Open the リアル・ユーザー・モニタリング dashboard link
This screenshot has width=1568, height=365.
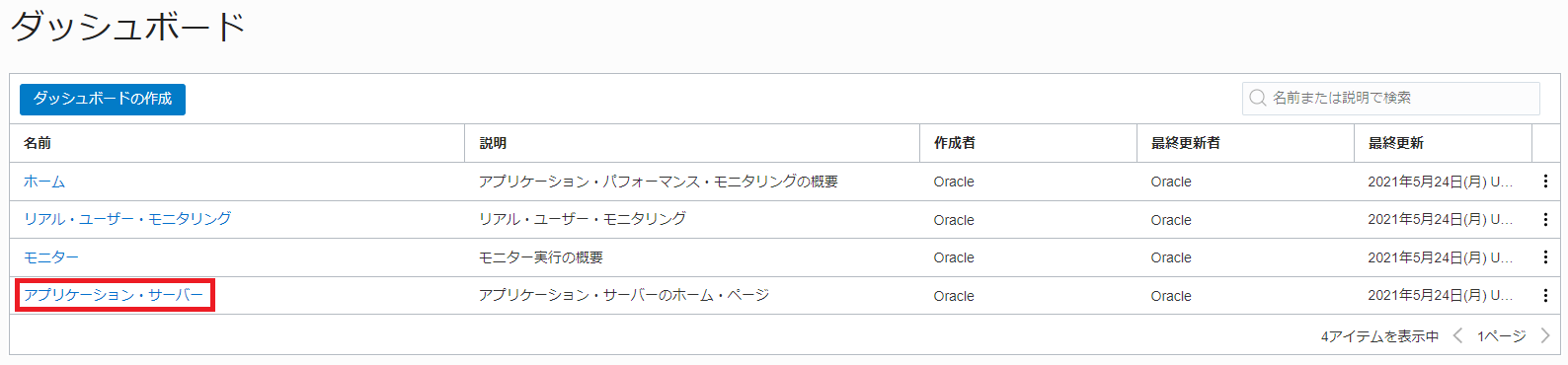pyautogui.click(x=127, y=219)
